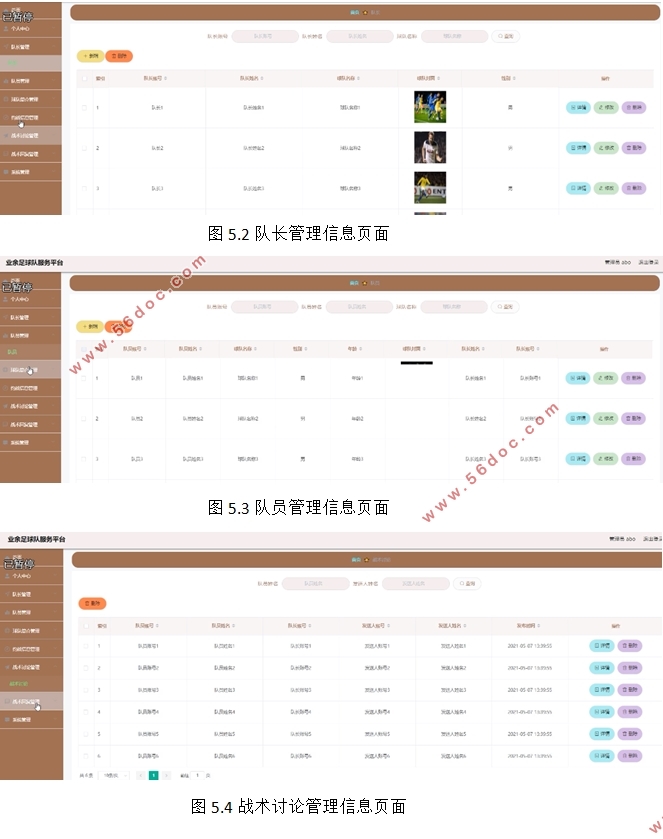
Task: Click first row's football player thumbnail image
Action: pyautogui.click(x=430, y=107)
